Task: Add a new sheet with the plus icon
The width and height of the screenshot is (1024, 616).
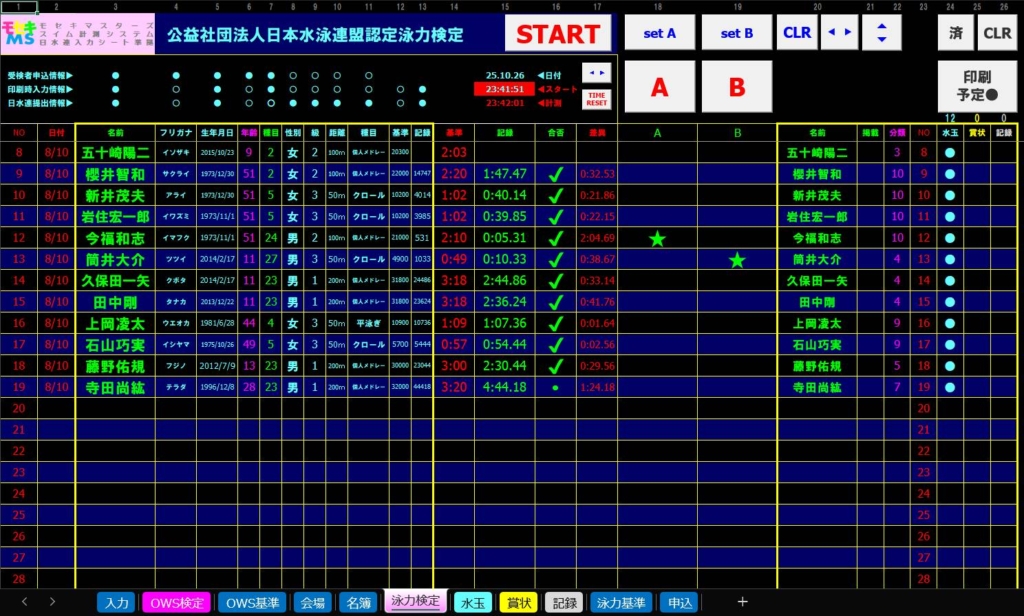Action: (742, 602)
